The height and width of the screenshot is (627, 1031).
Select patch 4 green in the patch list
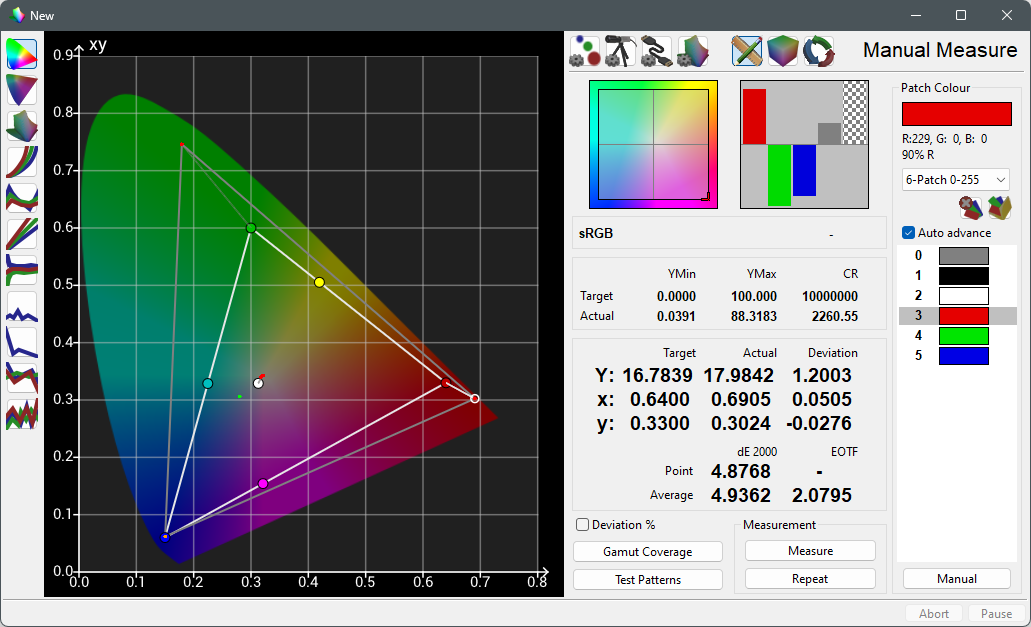tap(963, 335)
